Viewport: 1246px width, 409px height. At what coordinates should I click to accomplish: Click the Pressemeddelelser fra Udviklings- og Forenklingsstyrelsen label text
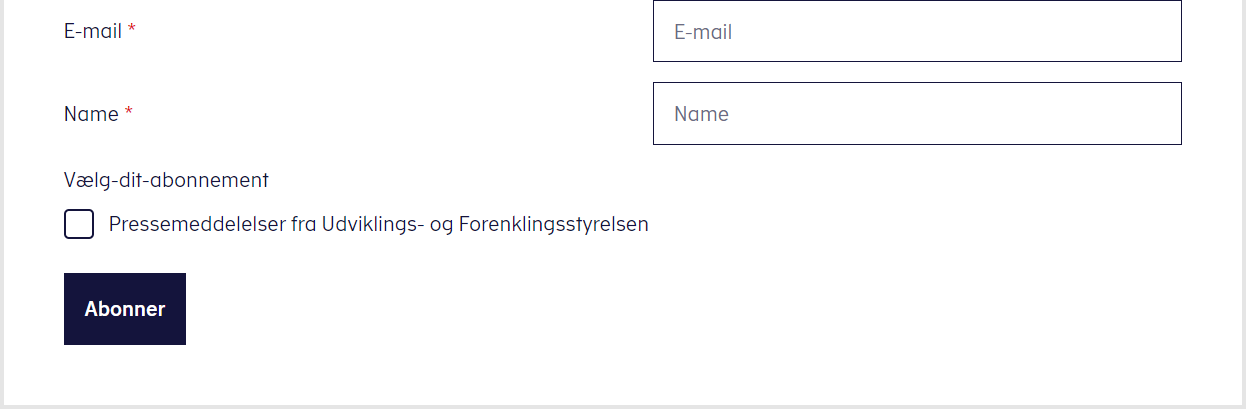point(378,224)
